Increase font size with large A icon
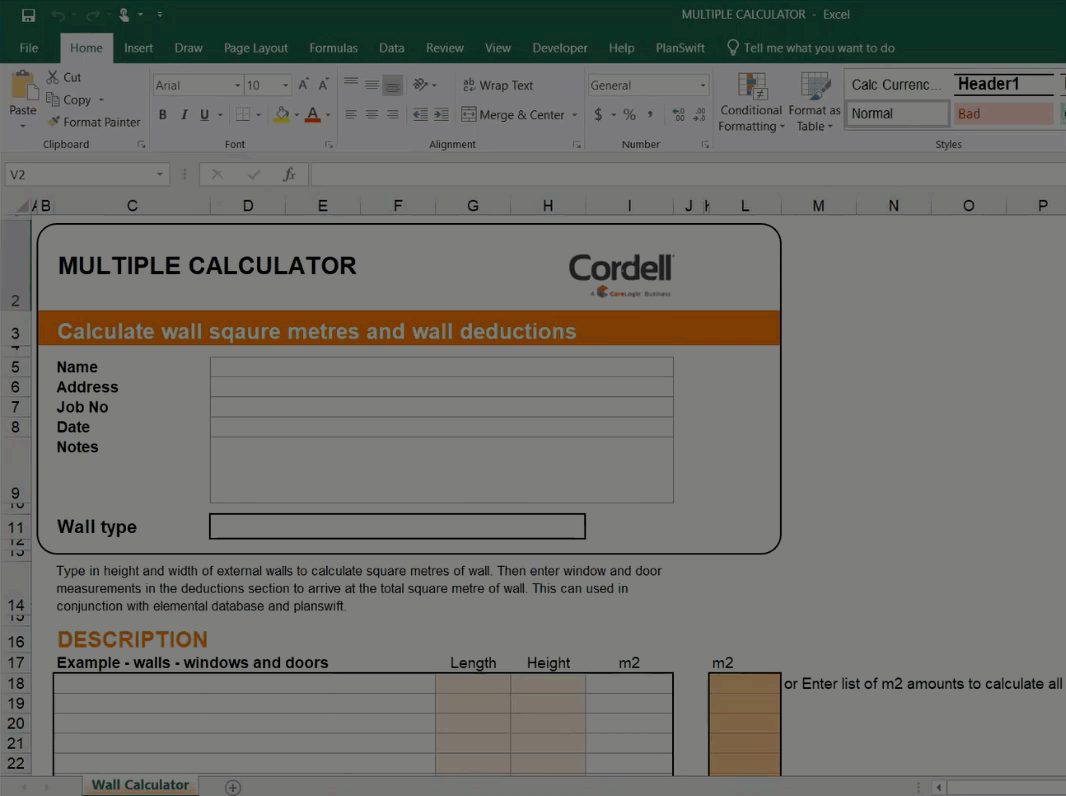The height and width of the screenshot is (796, 1066). (303, 84)
